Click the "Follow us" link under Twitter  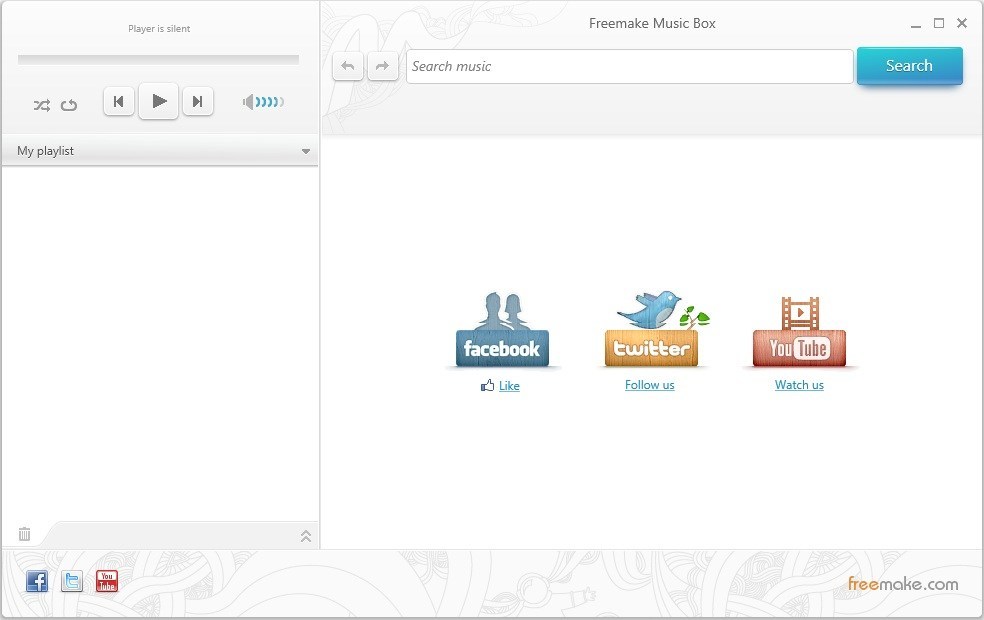(649, 385)
